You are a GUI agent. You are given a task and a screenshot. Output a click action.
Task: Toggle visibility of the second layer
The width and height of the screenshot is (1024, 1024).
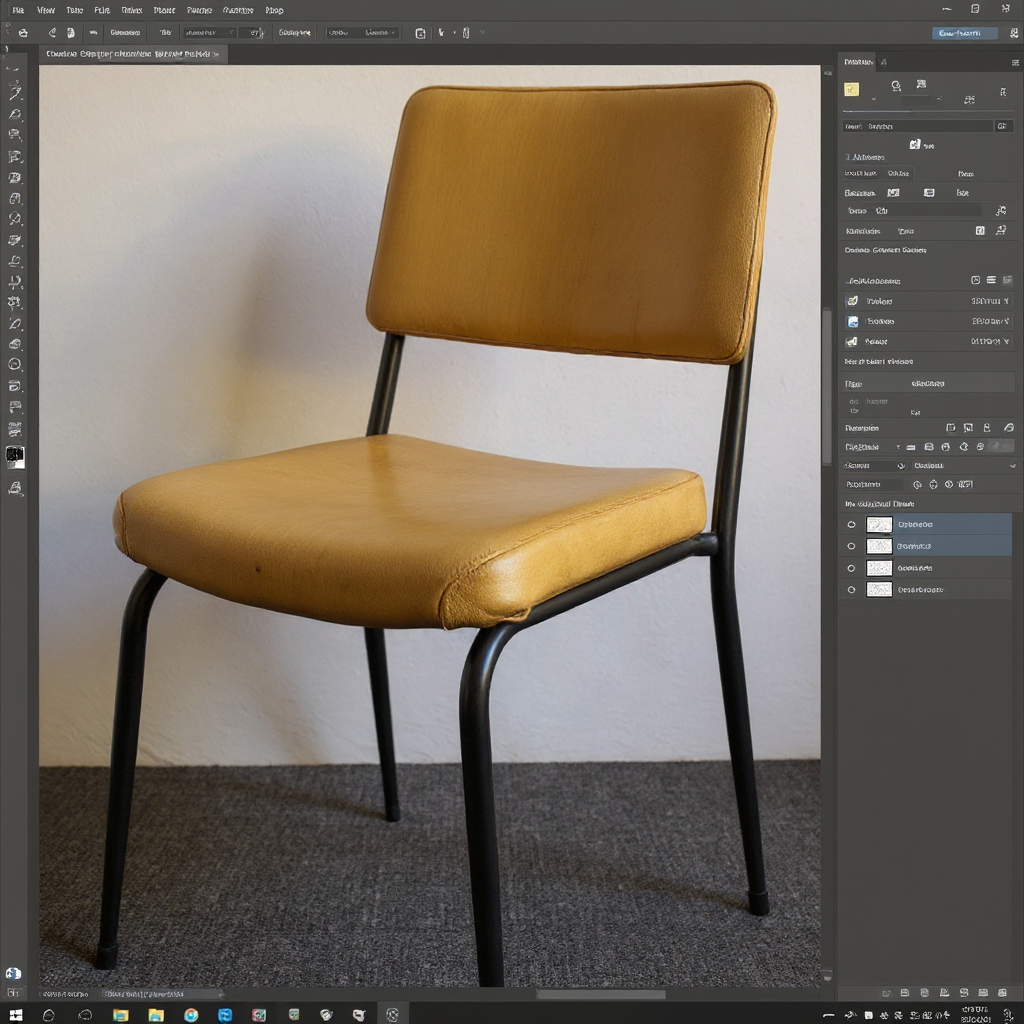click(x=852, y=546)
